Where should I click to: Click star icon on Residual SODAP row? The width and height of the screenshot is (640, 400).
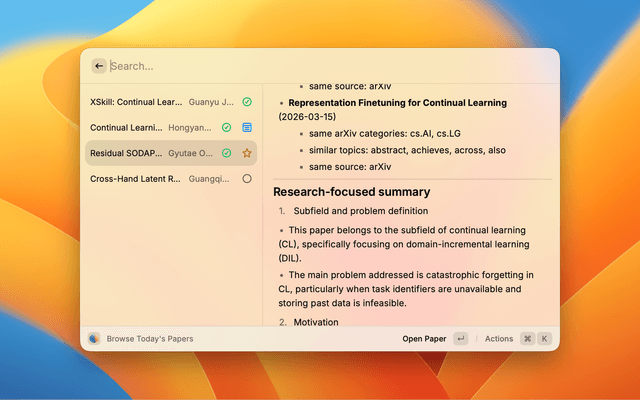coord(247,153)
